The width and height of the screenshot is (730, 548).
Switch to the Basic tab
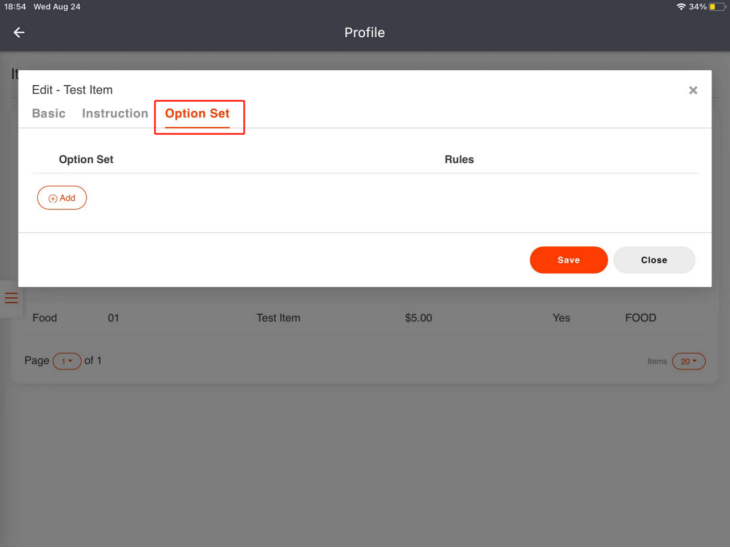click(49, 114)
